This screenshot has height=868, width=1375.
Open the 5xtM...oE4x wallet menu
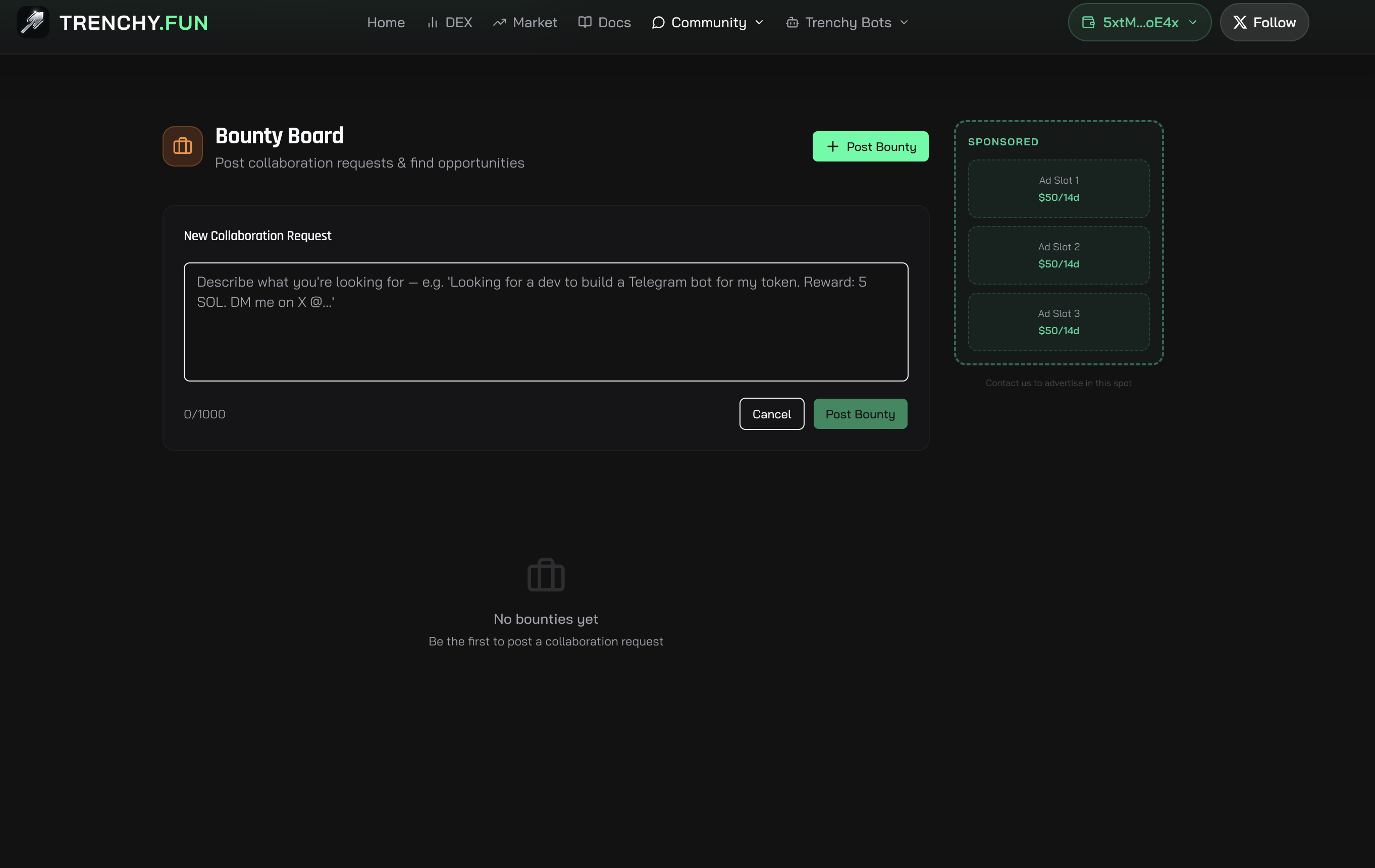(1140, 22)
